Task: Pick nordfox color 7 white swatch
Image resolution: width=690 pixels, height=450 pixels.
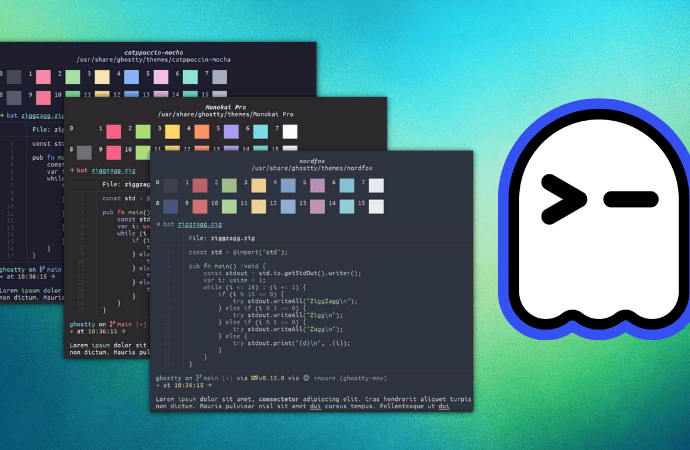Action: 376,186
